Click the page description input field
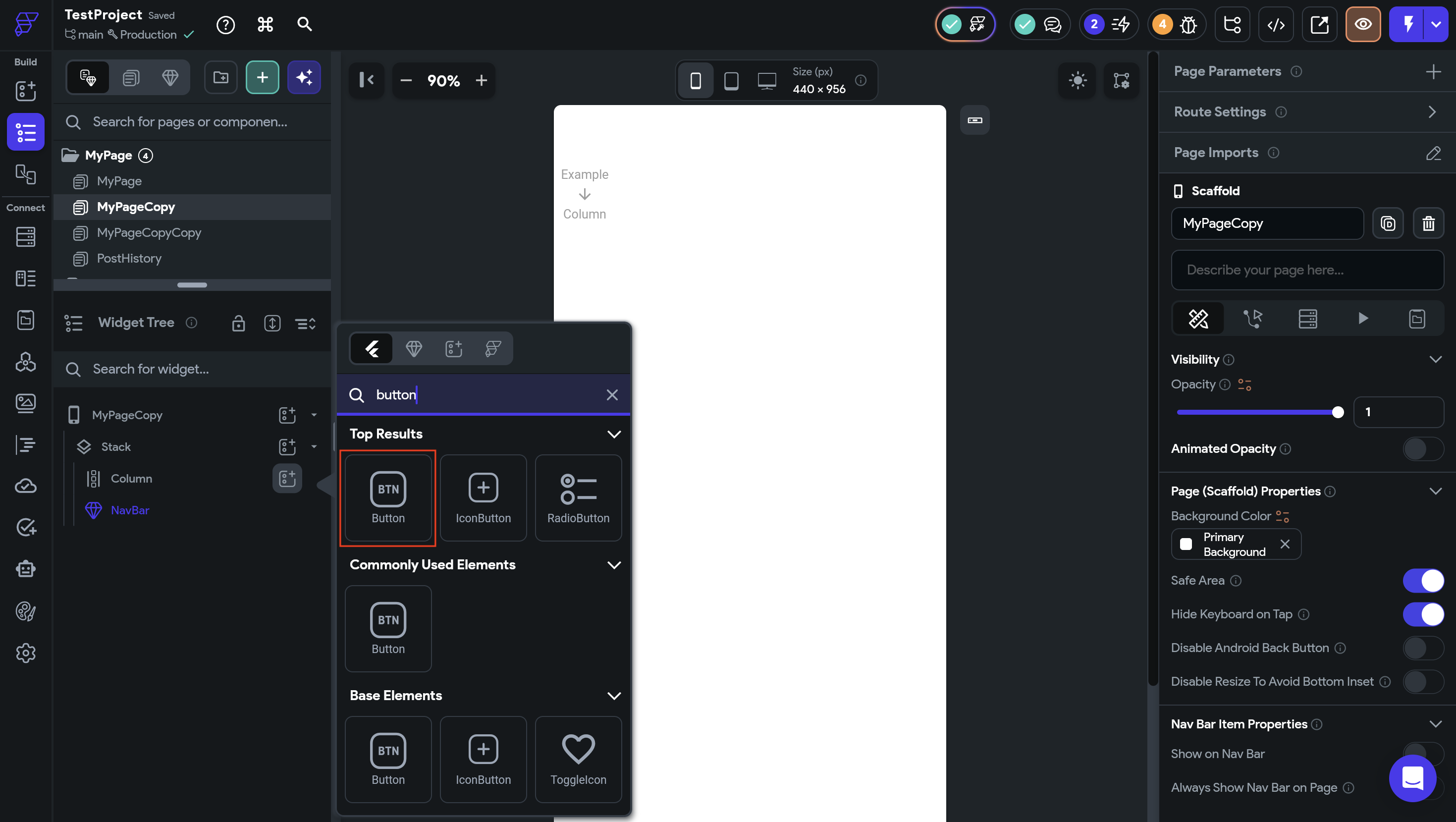The width and height of the screenshot is (1456, 822). 1307,270
